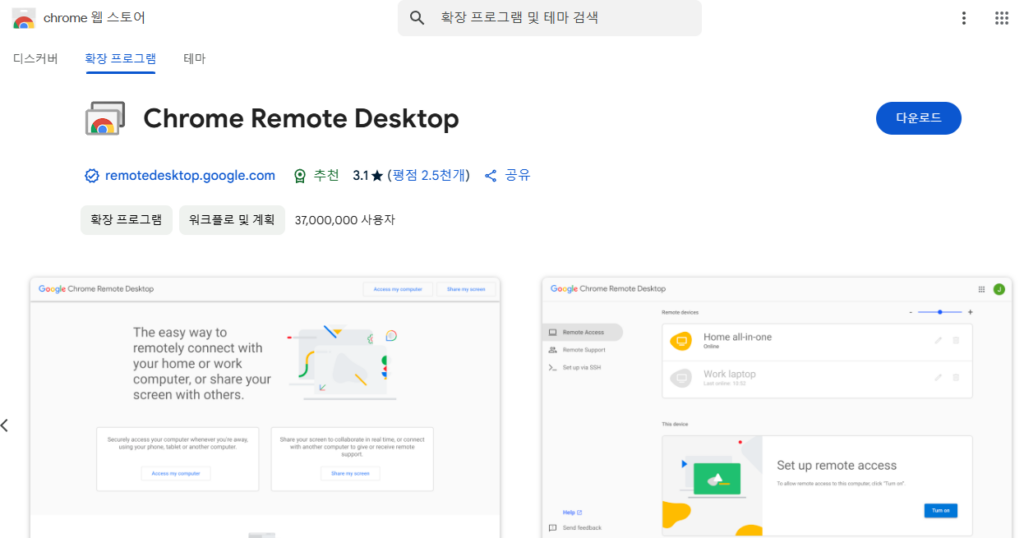The width and height of the screenshot is (1024, 538).
Task: Open the remotedesktop.google.com link
Action: [x=190, y=175]
